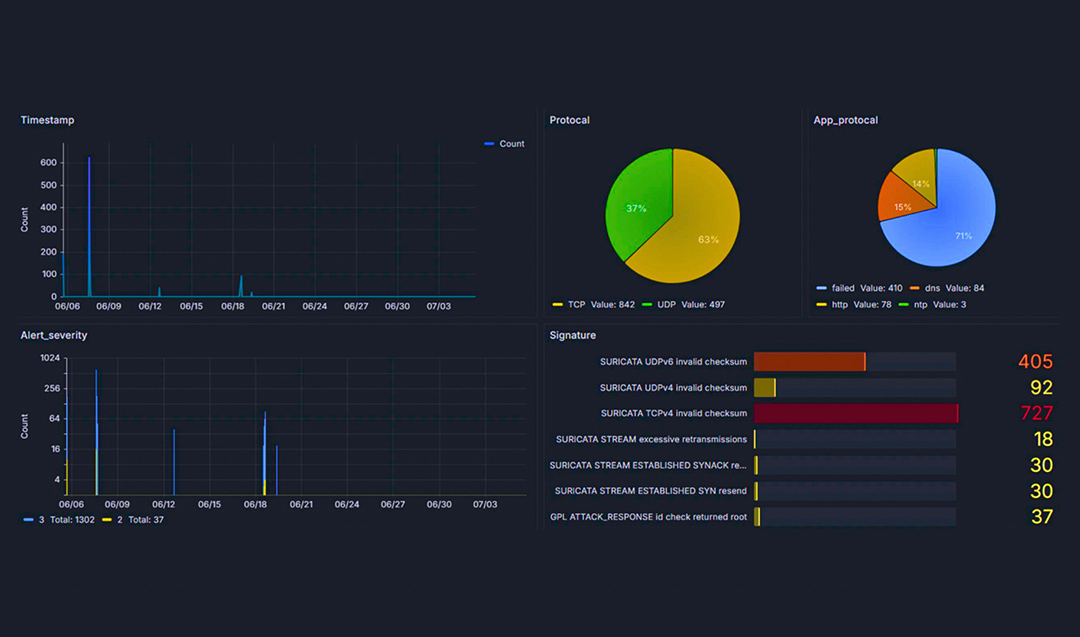Select the Signature panel title
Screen dimensions: 1080x637
click(573, 335)
